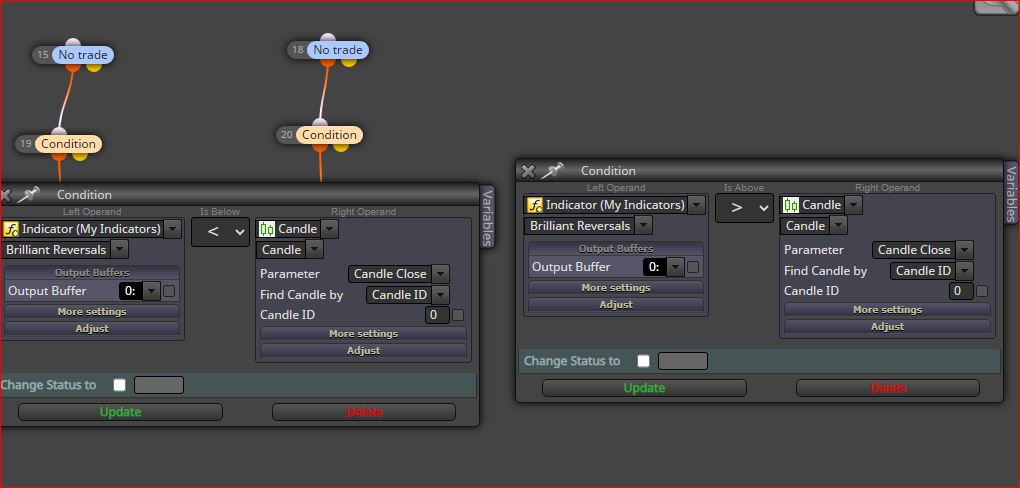Open Variables tab on left panel
The height and width of the screenshot is (488, 1020).
487,217
